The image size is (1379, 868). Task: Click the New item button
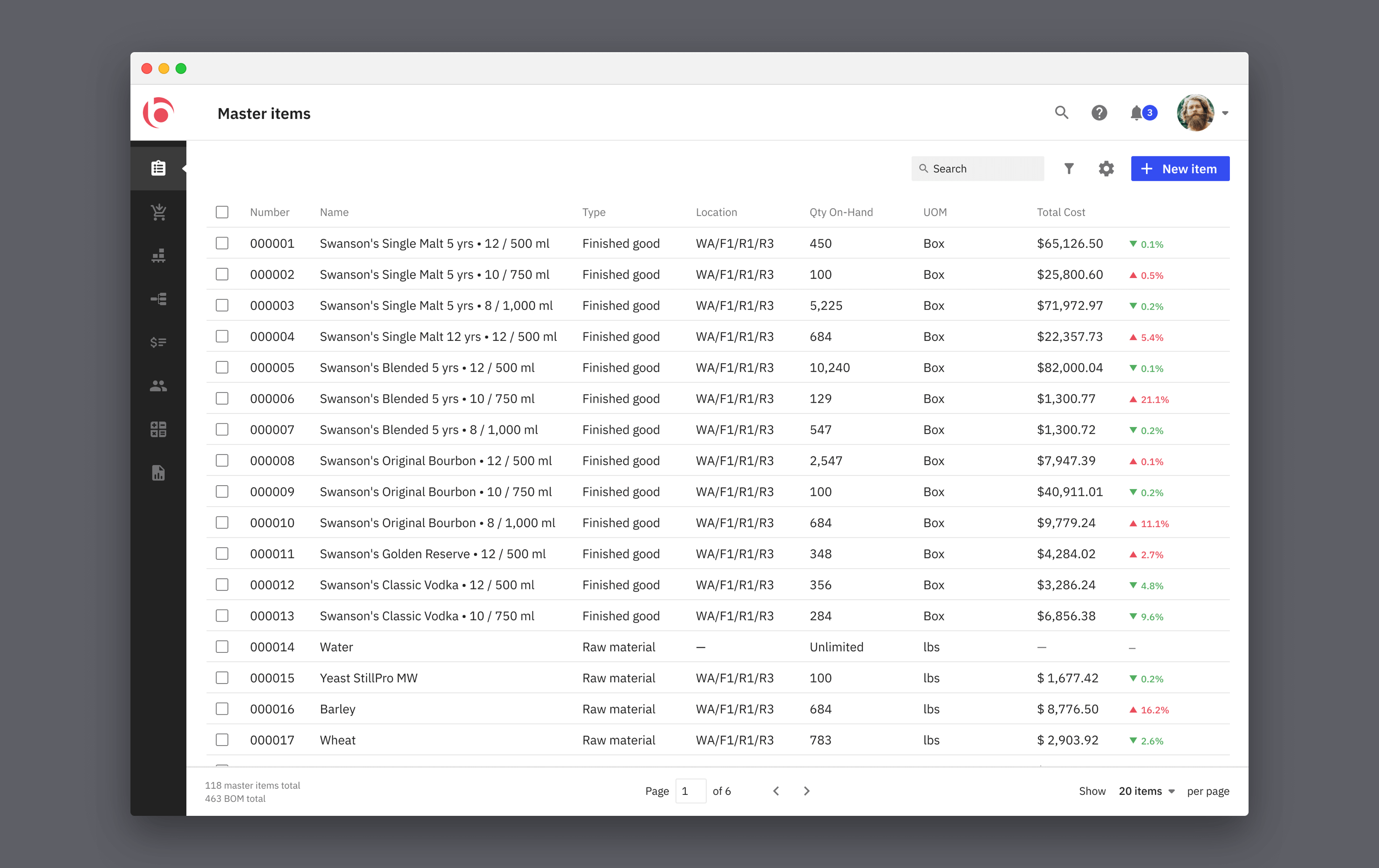click(x=1180, y=168)
